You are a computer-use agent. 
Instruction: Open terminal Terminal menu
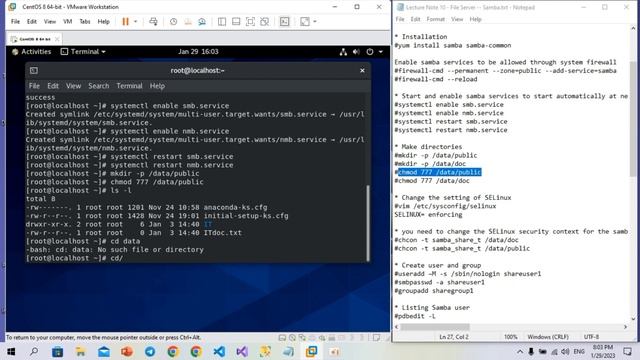(x=129, y=86)
